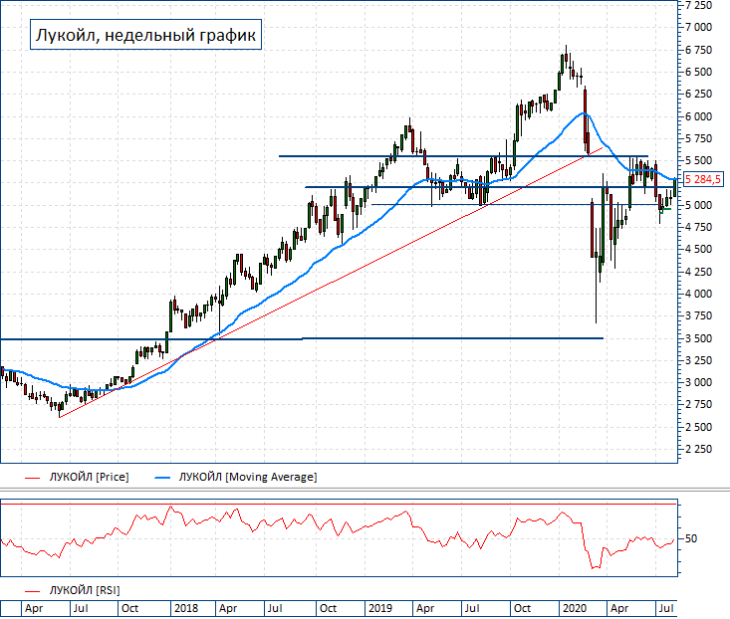Click the ЛУКОЙЛ [Moving Average] legend entry

click(248, 477)
